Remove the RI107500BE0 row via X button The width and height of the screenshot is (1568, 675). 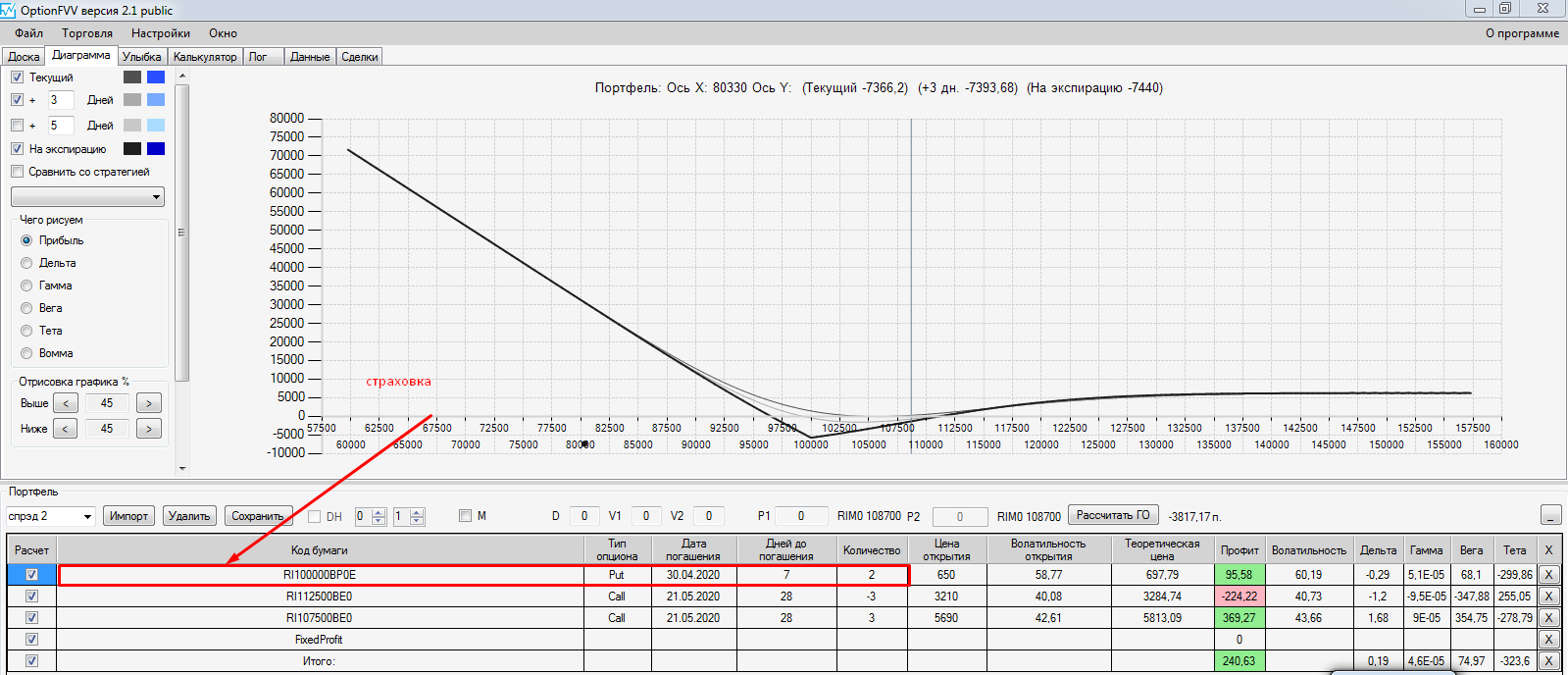(1548, 618)
